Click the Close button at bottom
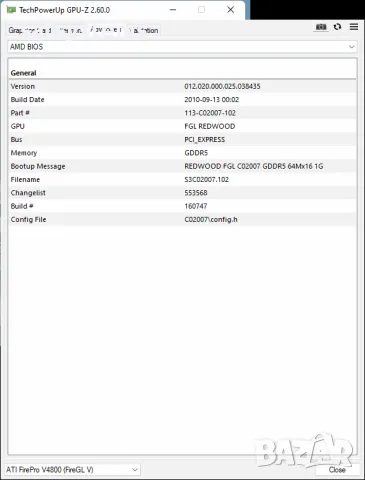The height and width of the screenshot is (480, 365). point(337,470)
